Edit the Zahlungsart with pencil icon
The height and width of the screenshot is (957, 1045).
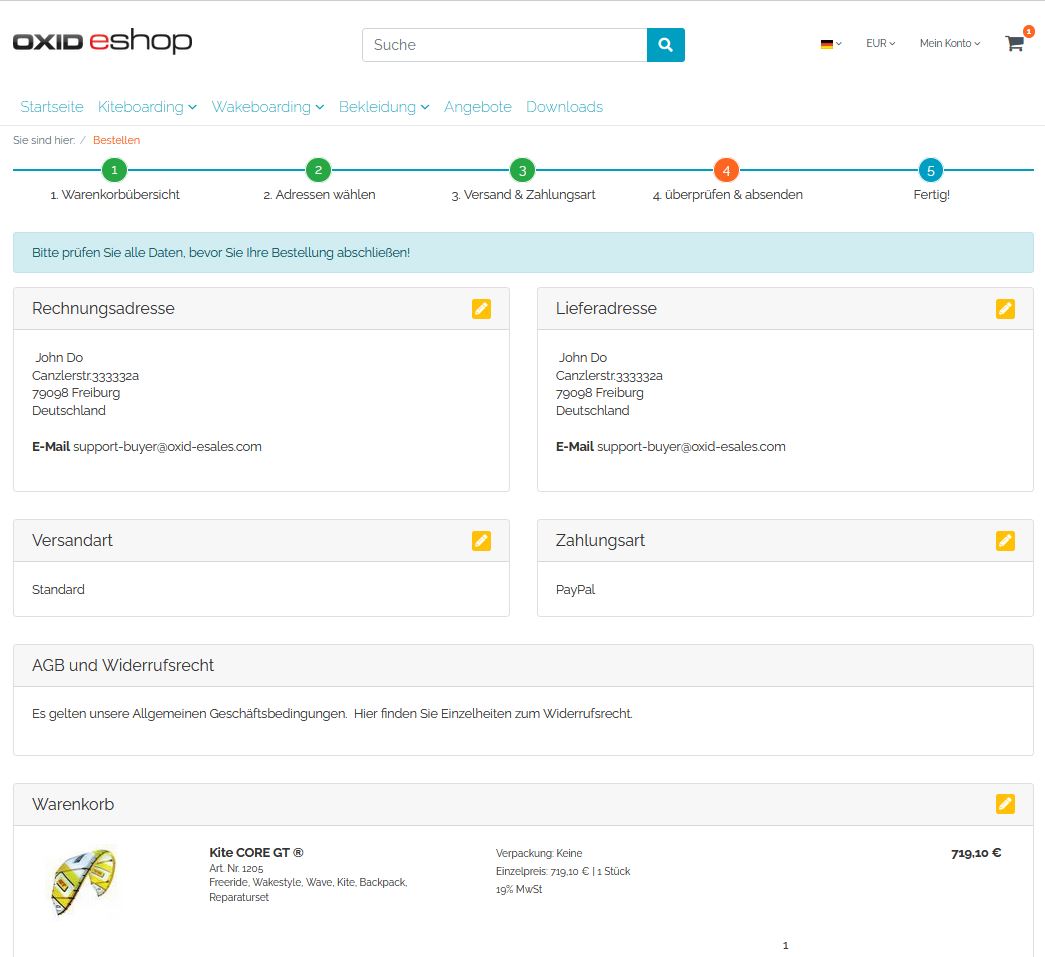[1005, 541]
